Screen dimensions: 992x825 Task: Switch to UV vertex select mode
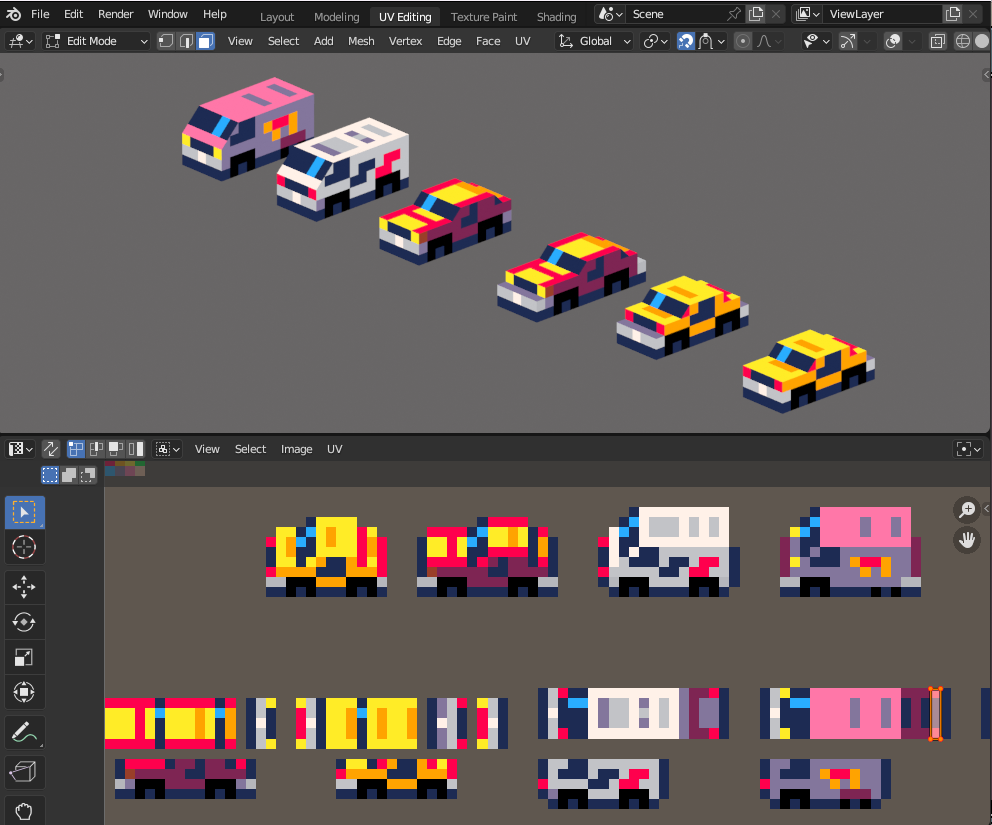pyautogui.click(x=76, y=449)
